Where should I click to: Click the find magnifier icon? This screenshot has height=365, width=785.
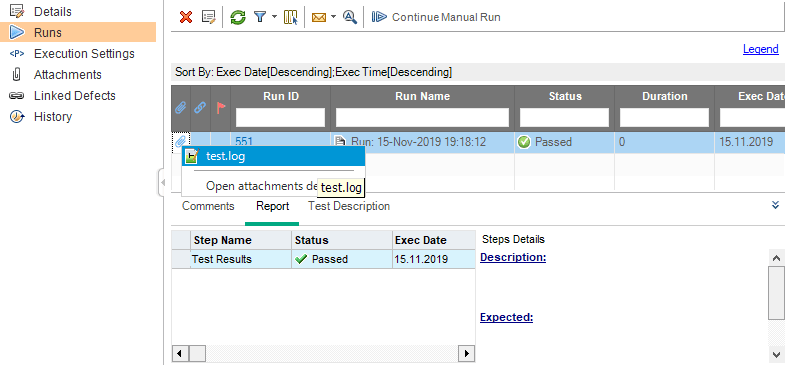point(349,18)
